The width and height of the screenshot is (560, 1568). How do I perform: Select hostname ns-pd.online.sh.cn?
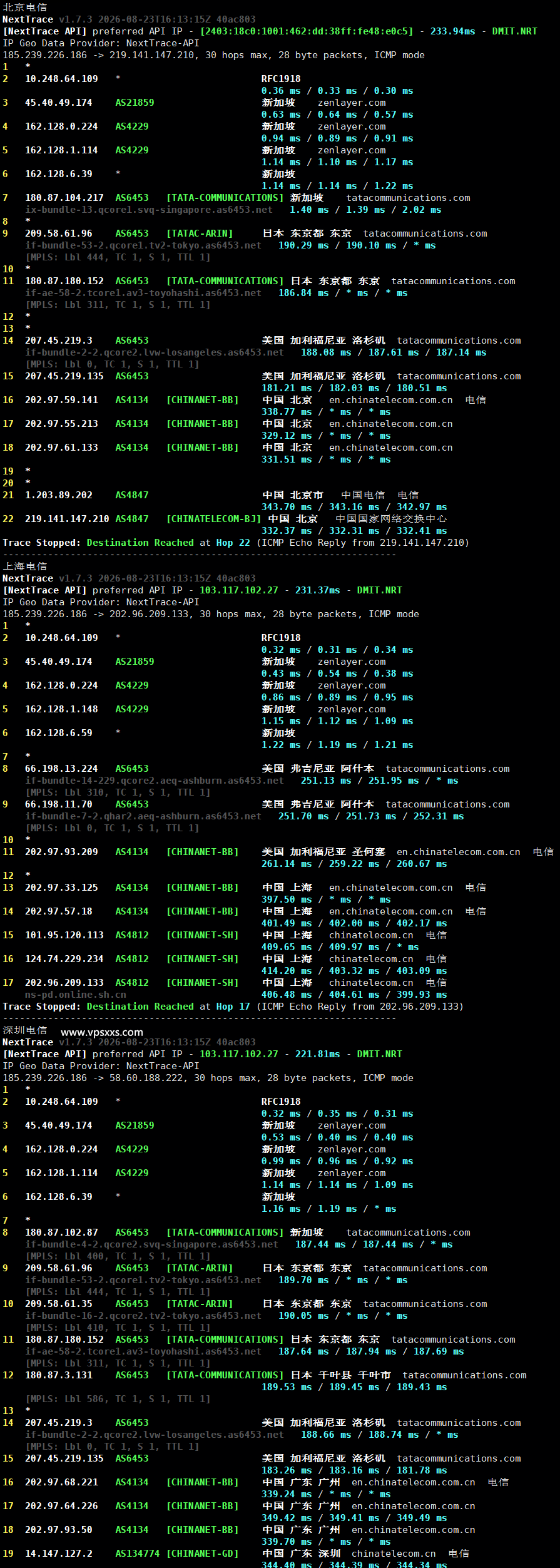click(76, 995)
